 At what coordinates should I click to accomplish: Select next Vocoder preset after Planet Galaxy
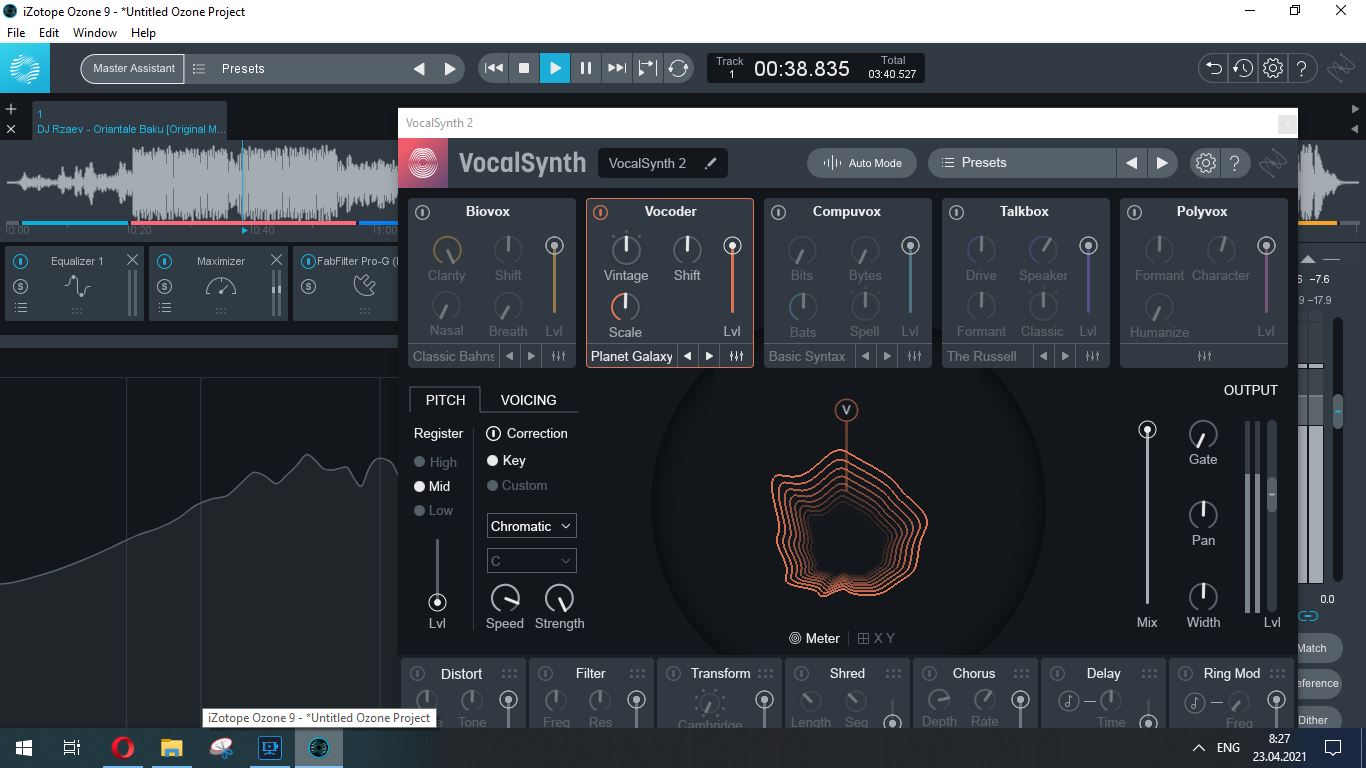pyautogui.click(x=710, y=356)
